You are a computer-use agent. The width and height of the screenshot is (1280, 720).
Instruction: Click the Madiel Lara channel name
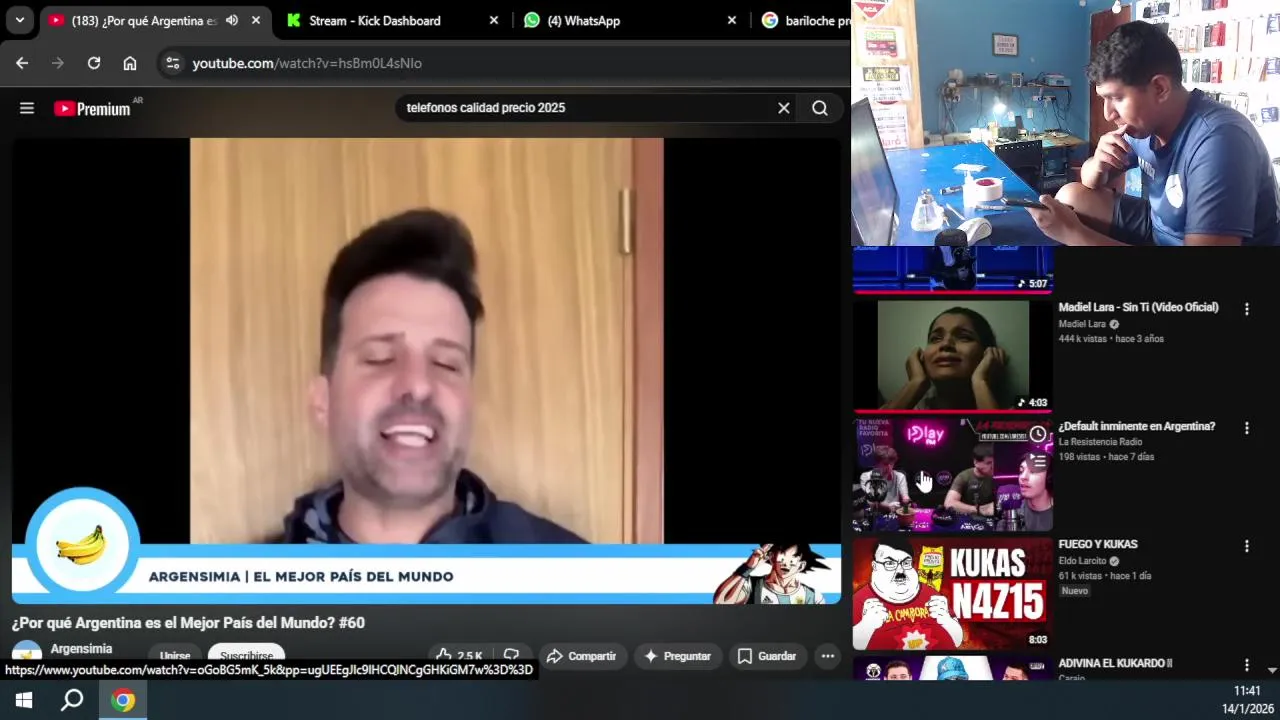1082,324
